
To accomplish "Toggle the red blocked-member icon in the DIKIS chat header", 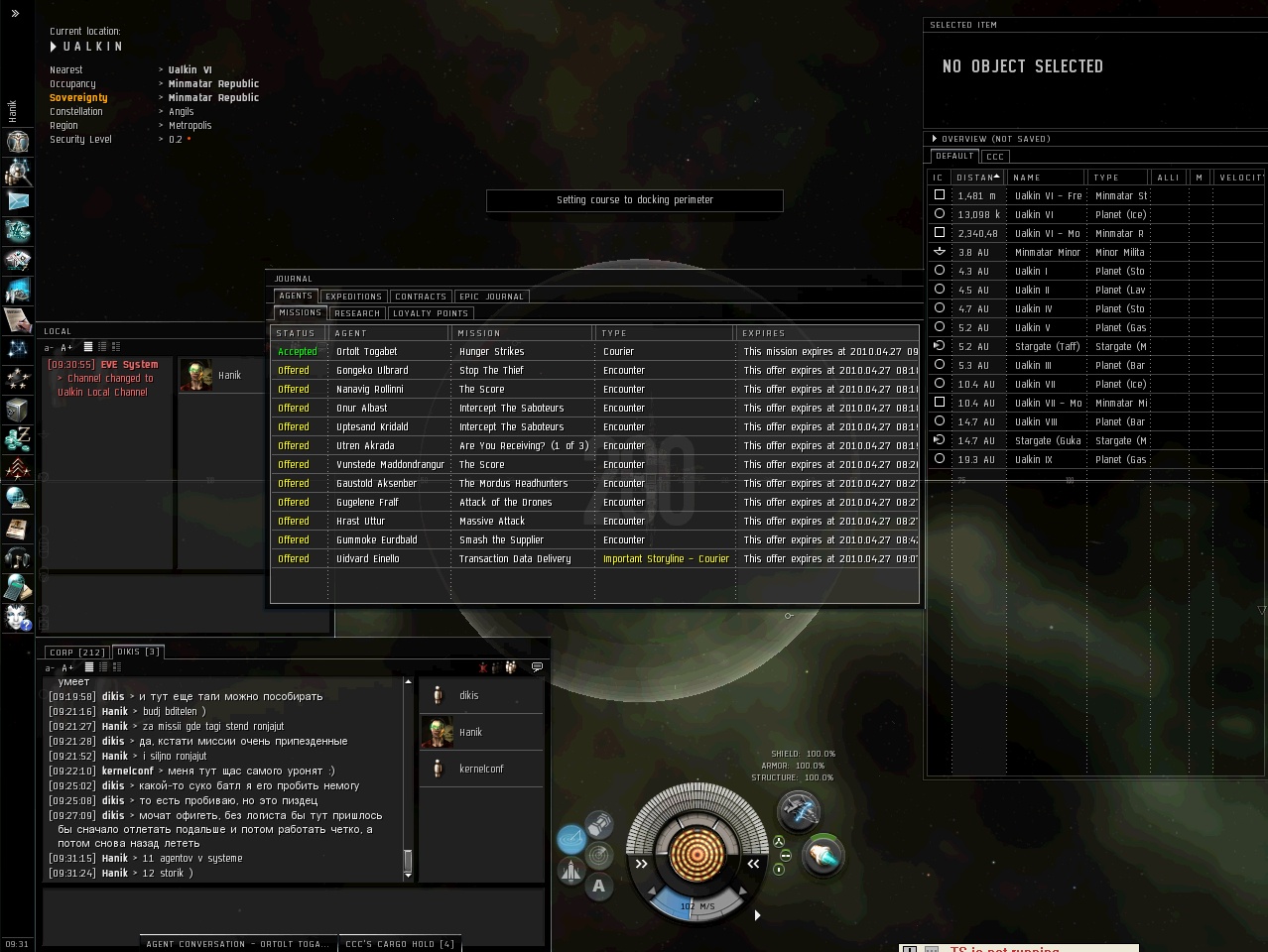I will pos(483,667).
